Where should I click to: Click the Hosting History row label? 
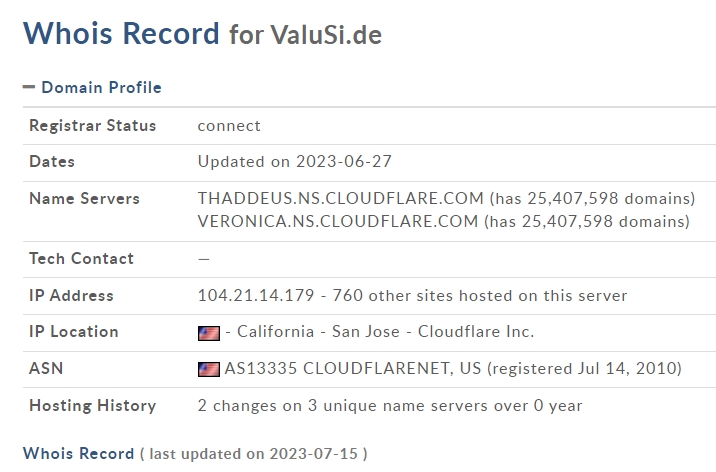pyautogui.click(x=93, y=405)
